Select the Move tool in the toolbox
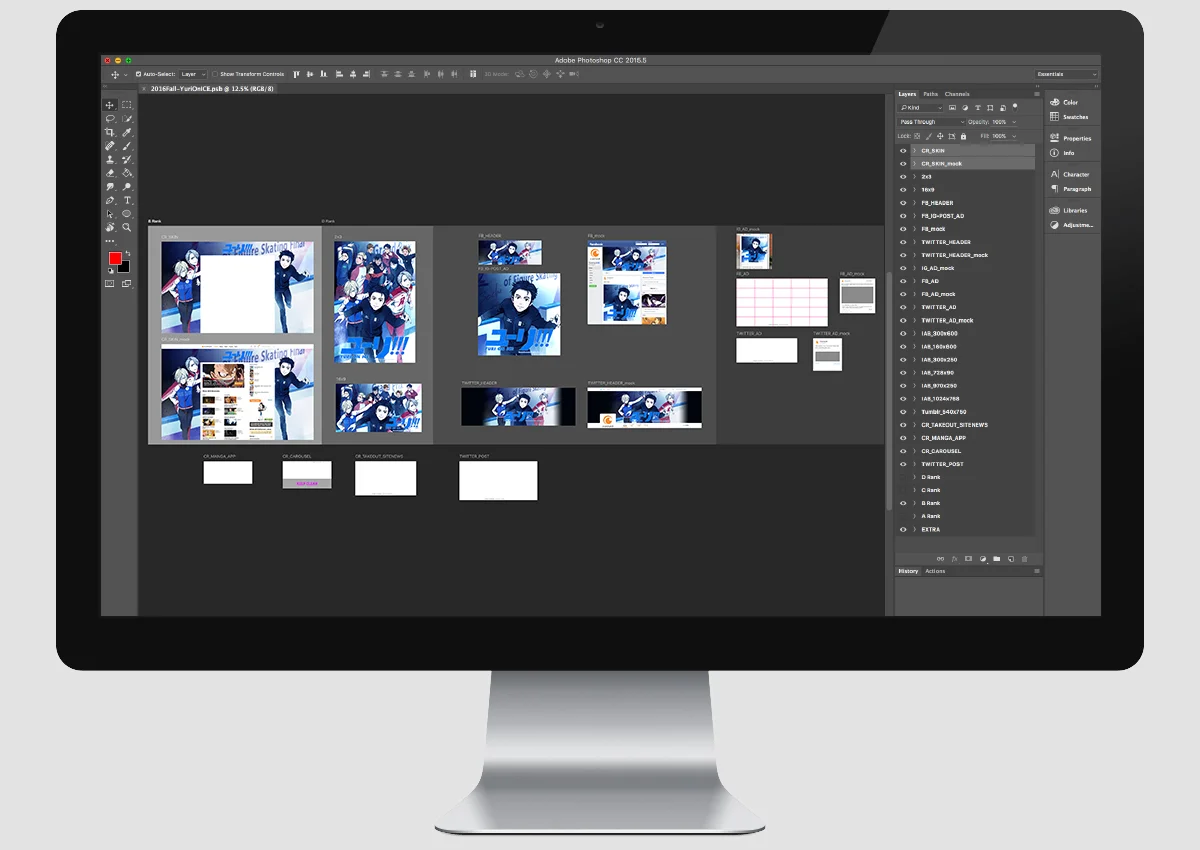1200x850 pixels. pos(110,105)
